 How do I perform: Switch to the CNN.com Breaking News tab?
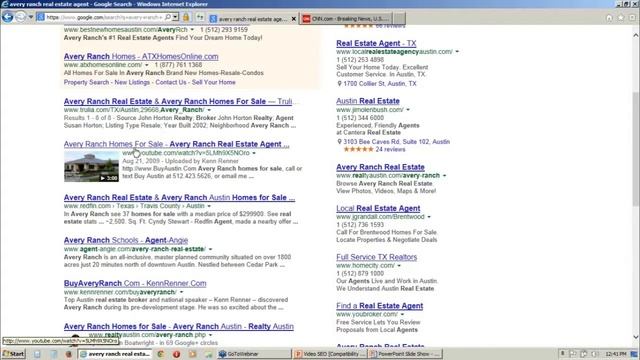click(x=347, y=18)
